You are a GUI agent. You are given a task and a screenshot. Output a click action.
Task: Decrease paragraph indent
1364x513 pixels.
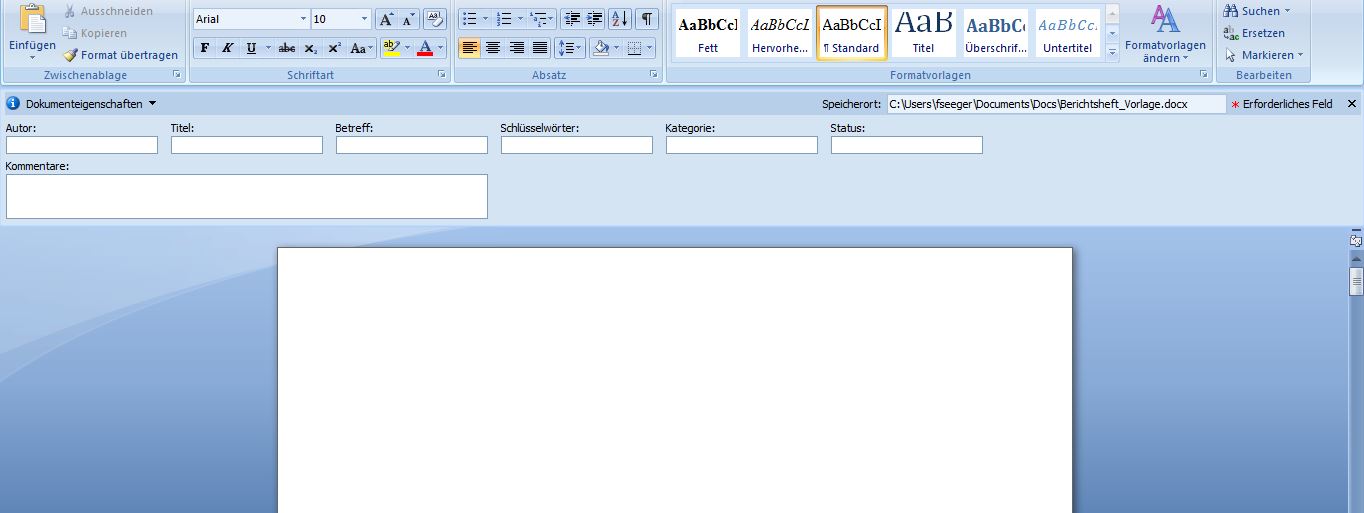pyautogui.click(x=572, y=19)
